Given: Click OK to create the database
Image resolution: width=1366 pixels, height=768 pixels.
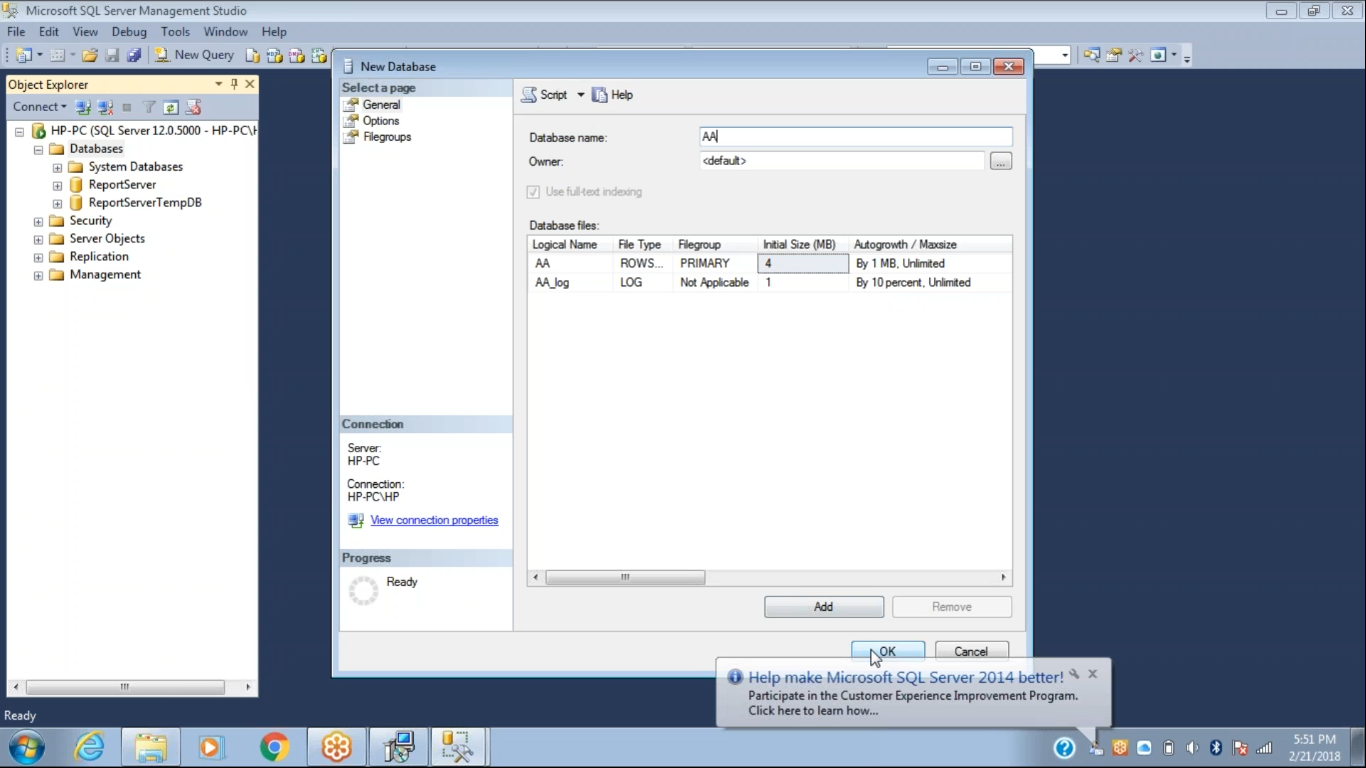Looking at the screenshot, I should click(888, 652).
